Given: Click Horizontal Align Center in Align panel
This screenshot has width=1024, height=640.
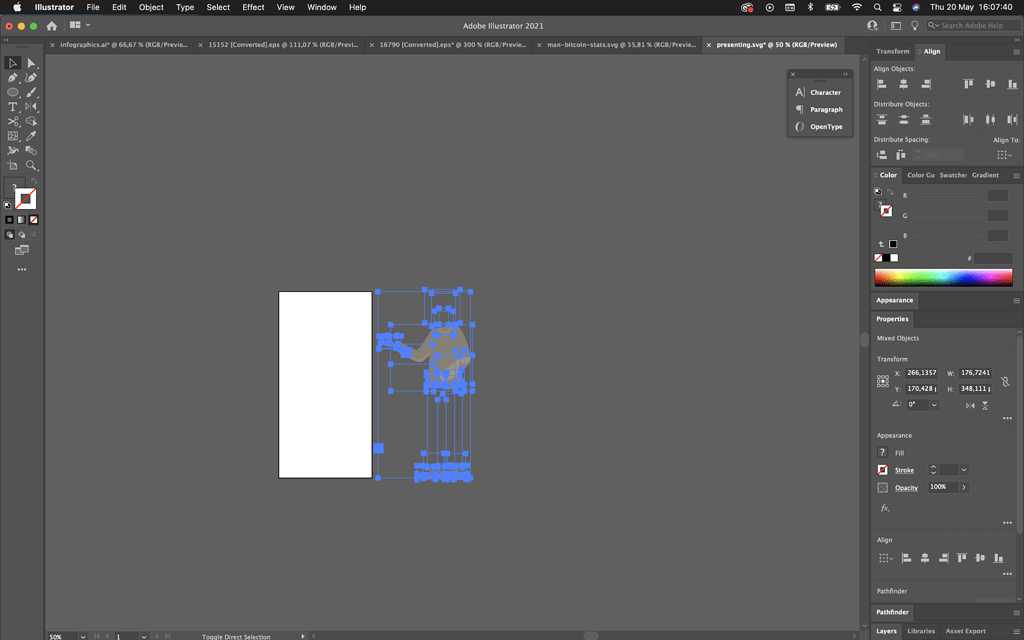Looking at the screenshot, I should pos(903,84).
